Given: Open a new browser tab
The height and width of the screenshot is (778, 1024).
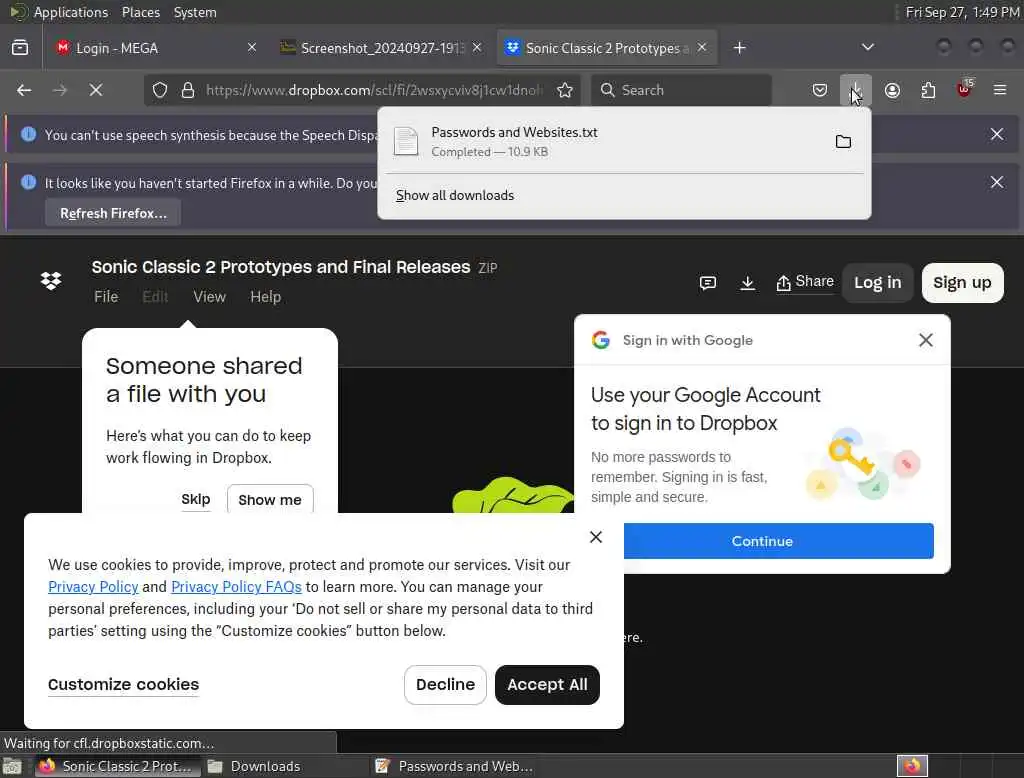Looking at the screenshot, I should pos(739,48).
